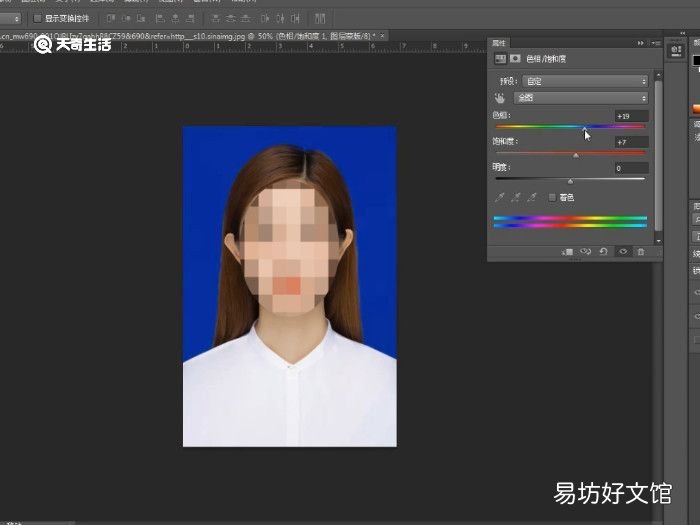Enable the 显示变换控件 checkbox
The image size is (700, 525).
click(38, 18)
